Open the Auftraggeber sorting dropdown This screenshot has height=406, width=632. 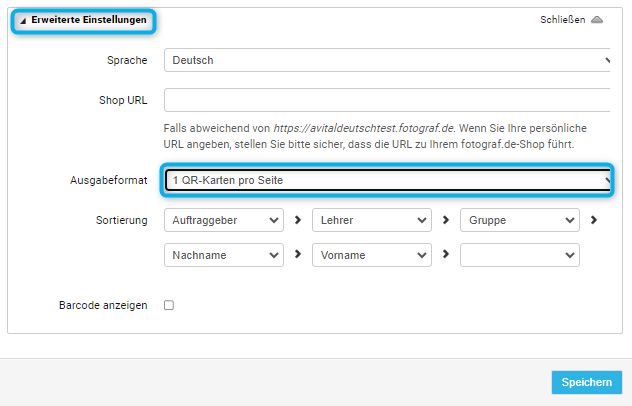[x=224, y=220]
